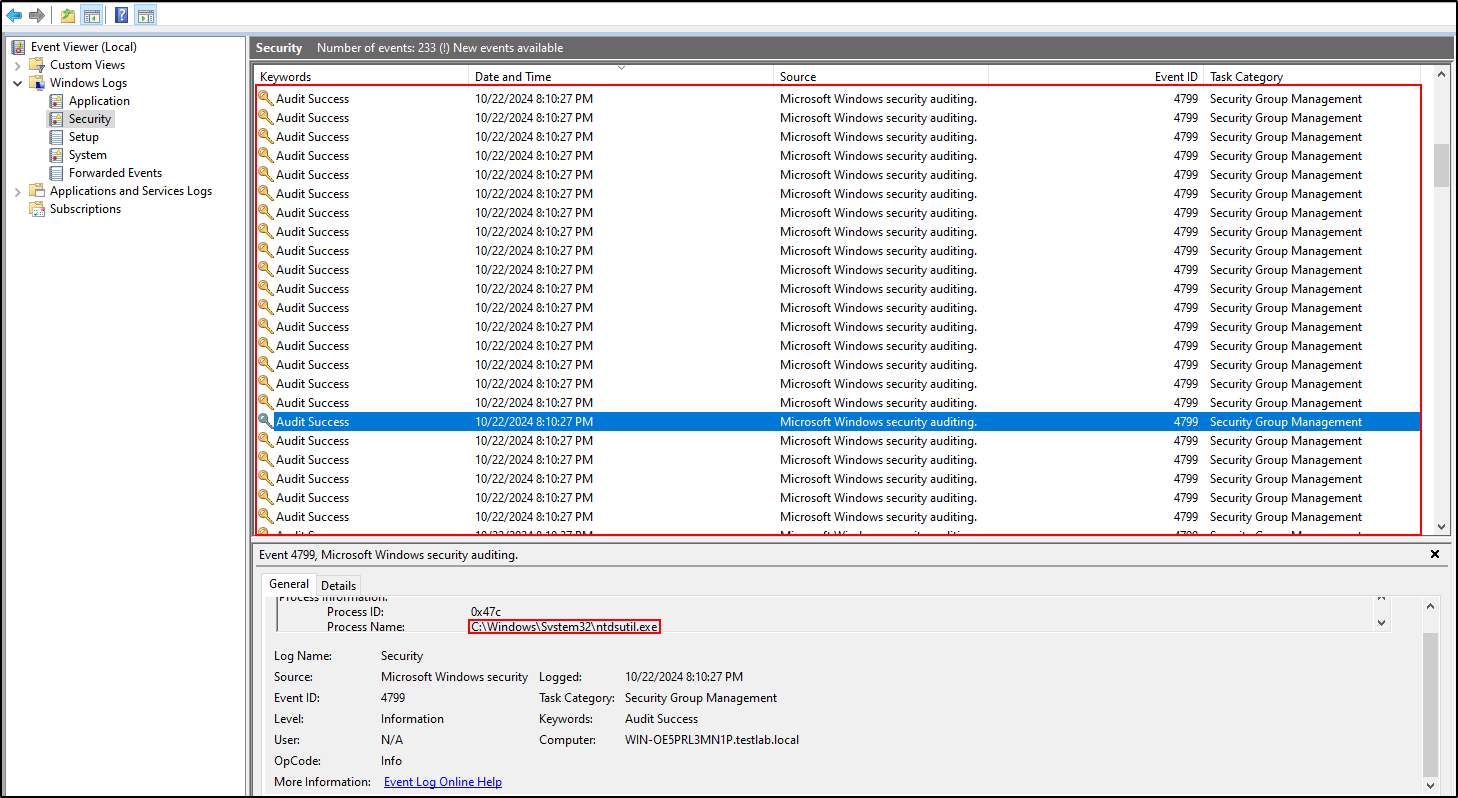The height and width of the screenshot is (798, 1458).
Task: Sort the list by Event ID column header
Action: (x=1176, y=77)
